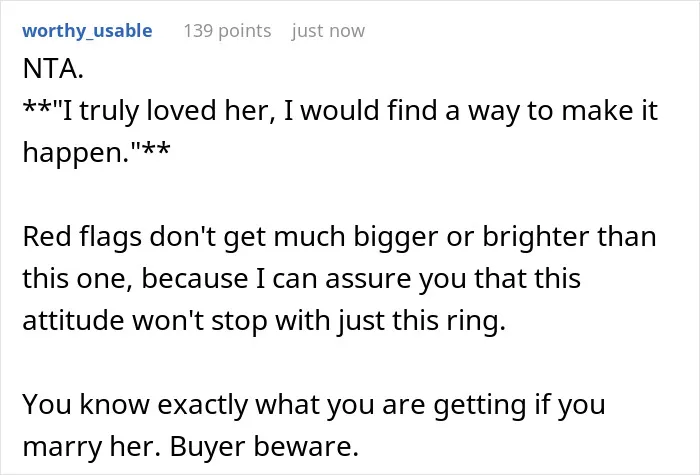This screenshot has height=475, width=700.
Task: Click the 139 points score label
Action: click(x=227, y=31)
